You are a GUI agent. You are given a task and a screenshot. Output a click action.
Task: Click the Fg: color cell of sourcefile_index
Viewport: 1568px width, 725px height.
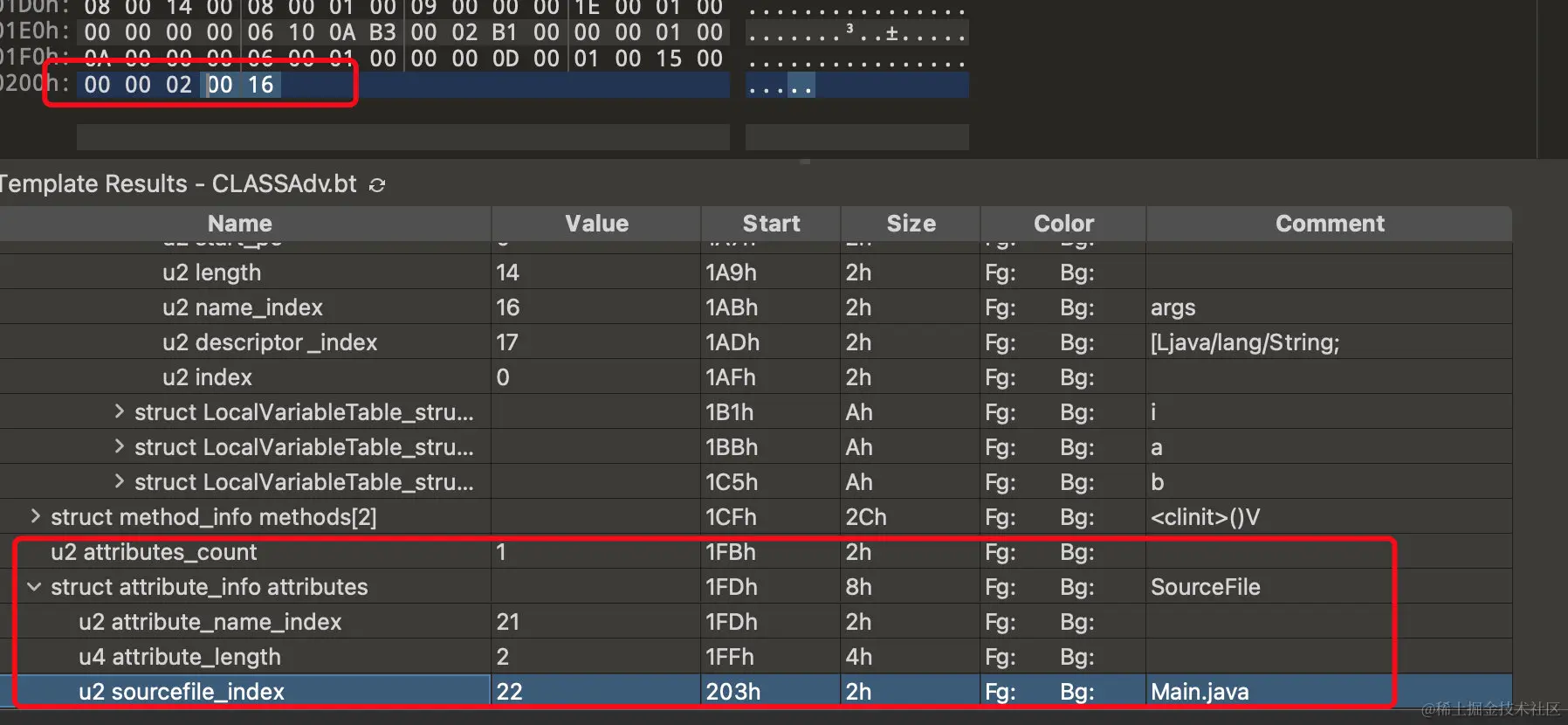tap(1001, 692)
